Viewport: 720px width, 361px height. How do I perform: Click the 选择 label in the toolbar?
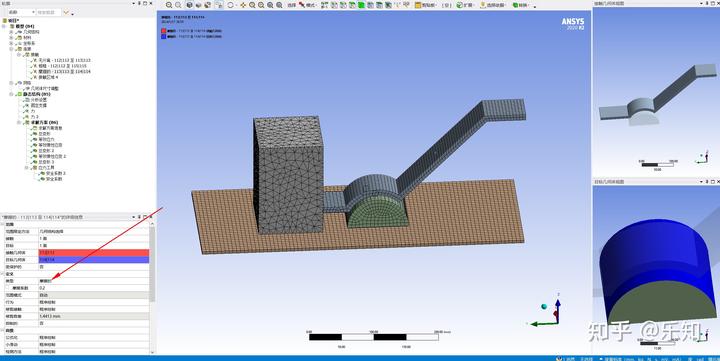tap(292, 5)
